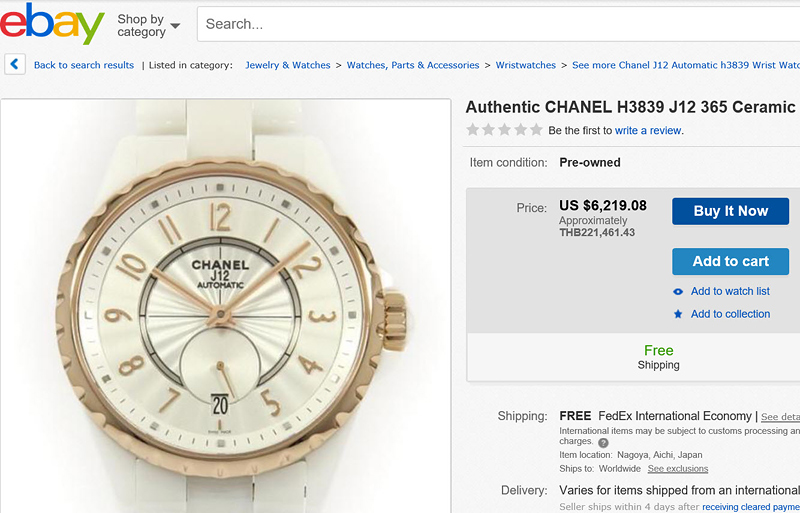Go back to search results
The image size is (800, 513).
[x=84, y=65]
